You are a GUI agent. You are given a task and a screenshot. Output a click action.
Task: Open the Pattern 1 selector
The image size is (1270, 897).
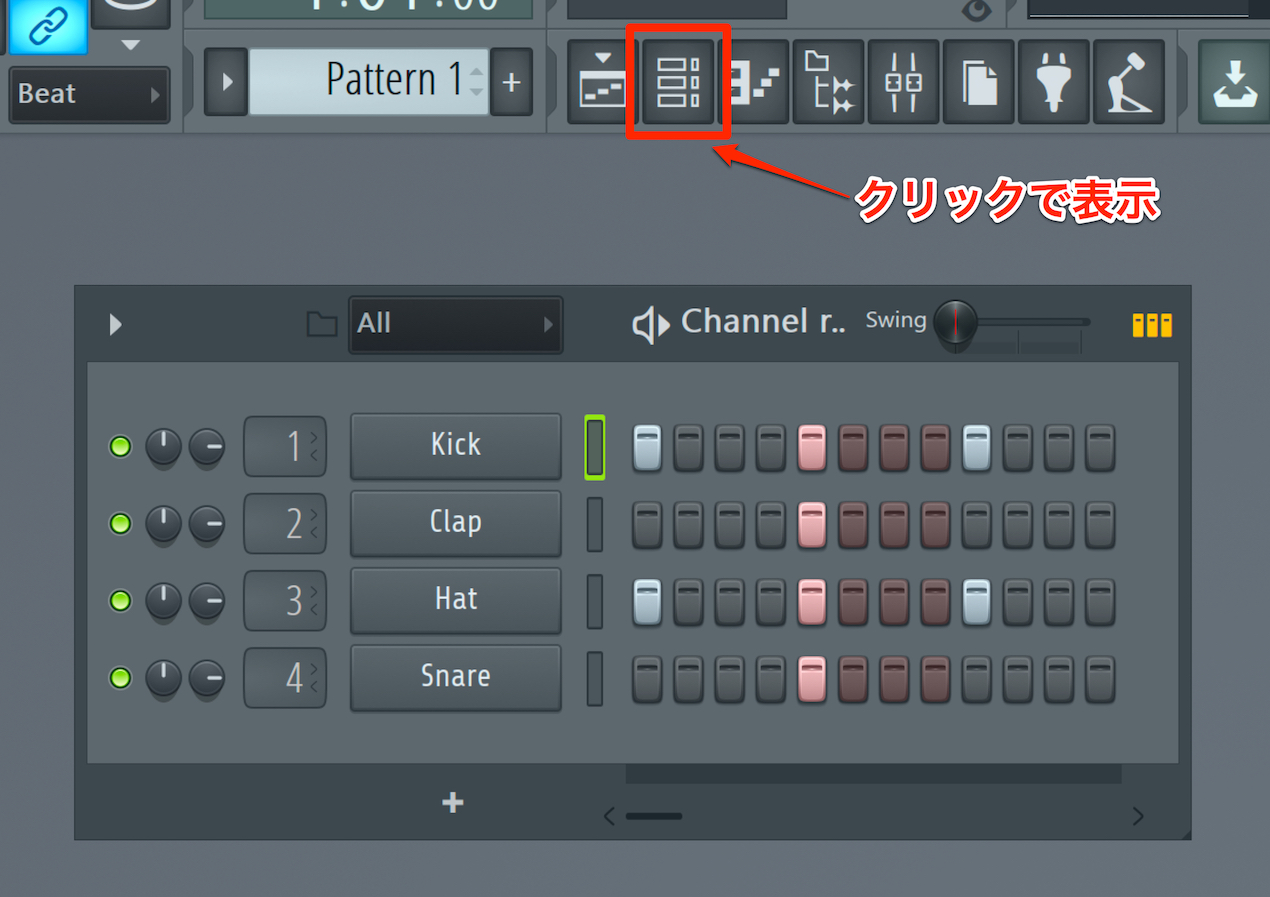(369, 82)
